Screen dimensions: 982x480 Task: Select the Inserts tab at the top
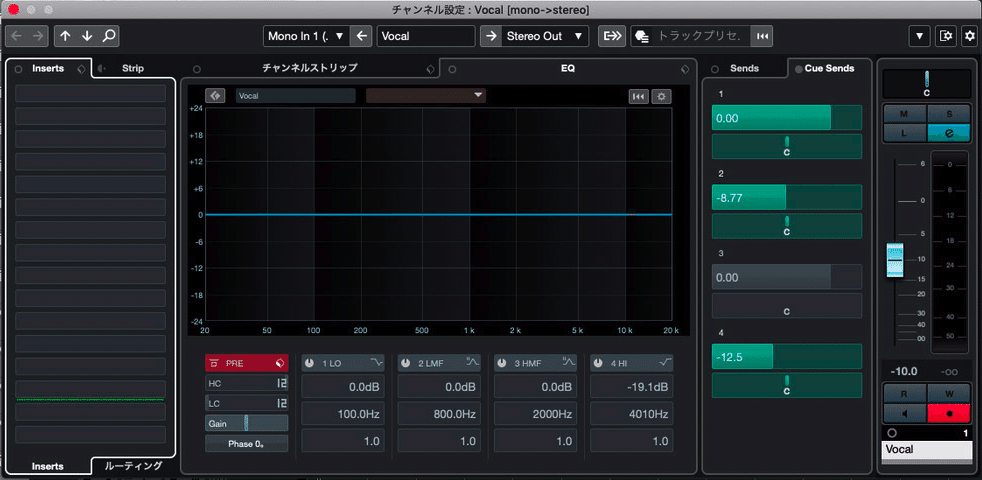coord(48,68)
